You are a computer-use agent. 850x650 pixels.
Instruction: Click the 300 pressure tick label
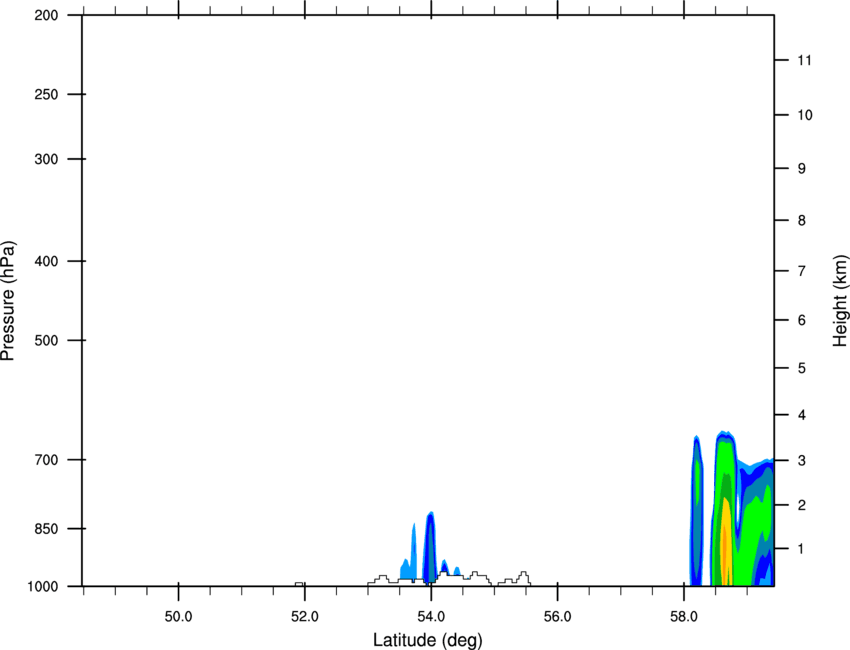46,159
